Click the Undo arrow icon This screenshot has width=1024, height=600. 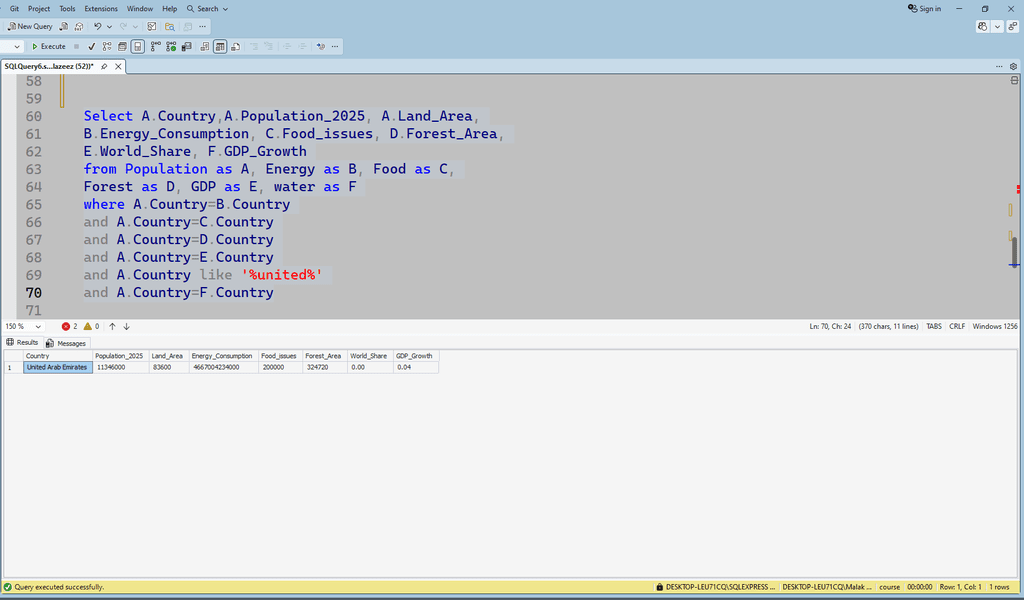point(98,26)
